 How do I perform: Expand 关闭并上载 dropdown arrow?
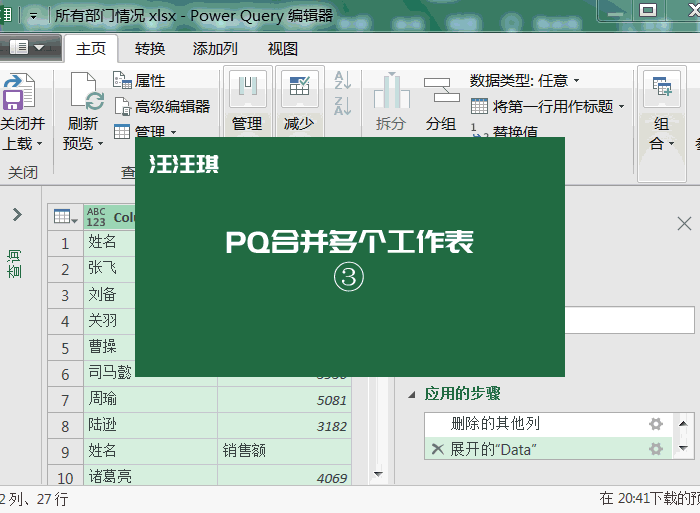pos(40,144)
